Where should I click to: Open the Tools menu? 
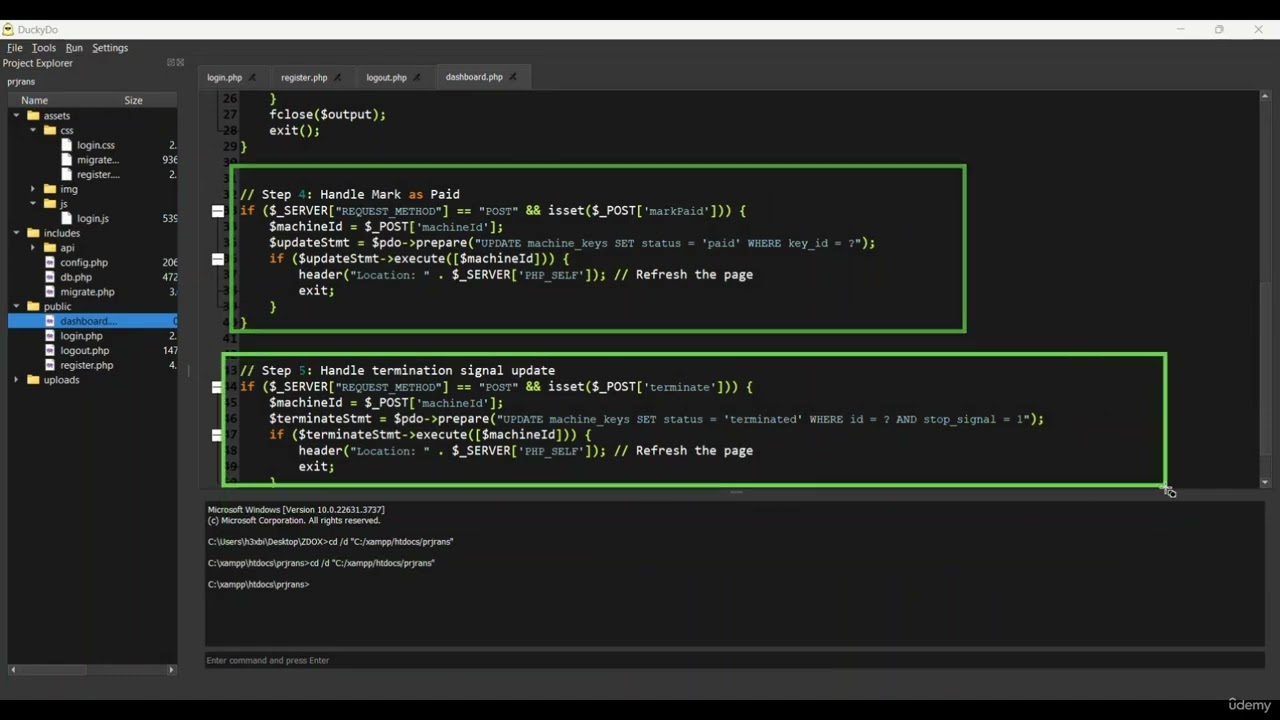pyautogui.click(x=44, y=48)
